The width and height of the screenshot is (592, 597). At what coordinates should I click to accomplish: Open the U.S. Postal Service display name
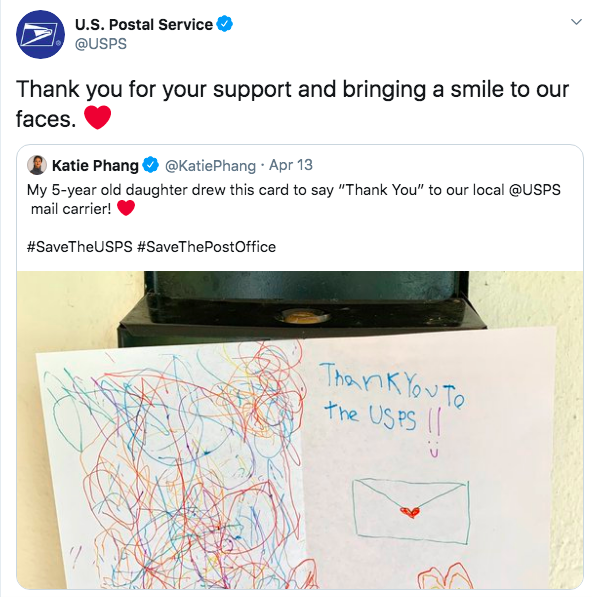click(x=144, y=24)
